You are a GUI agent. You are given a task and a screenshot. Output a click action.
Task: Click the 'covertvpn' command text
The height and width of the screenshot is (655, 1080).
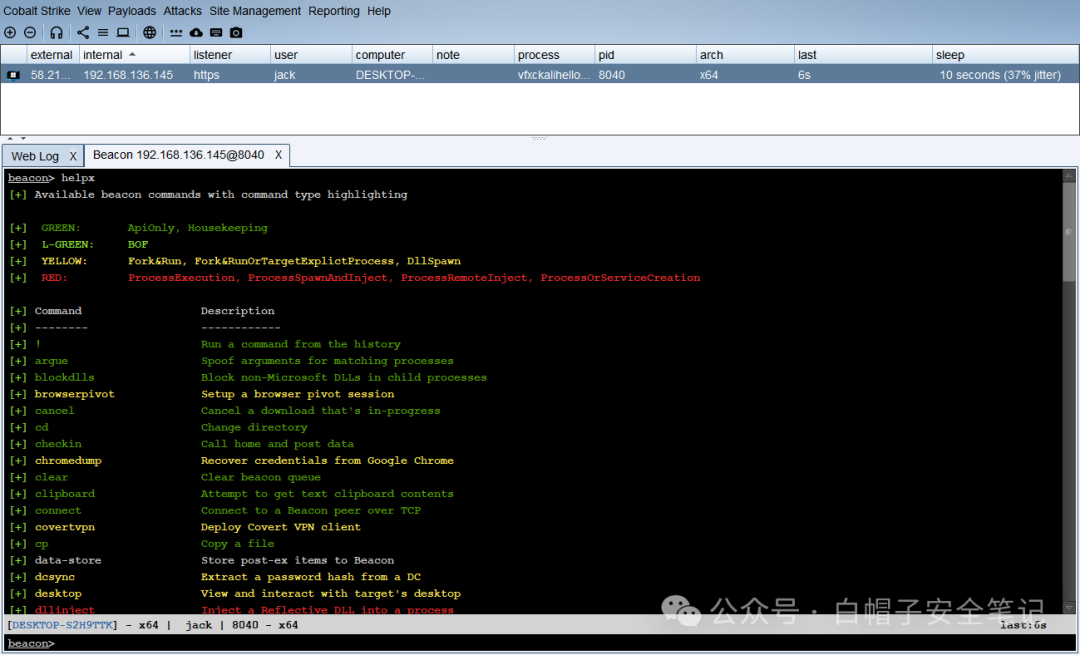65,527
